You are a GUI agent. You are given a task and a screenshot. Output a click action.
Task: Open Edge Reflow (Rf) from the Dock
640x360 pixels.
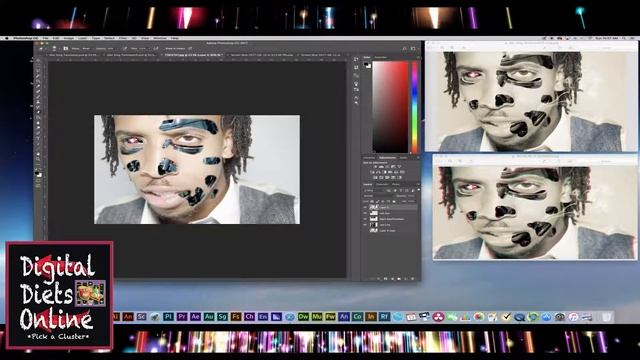[x=384, y=316]
